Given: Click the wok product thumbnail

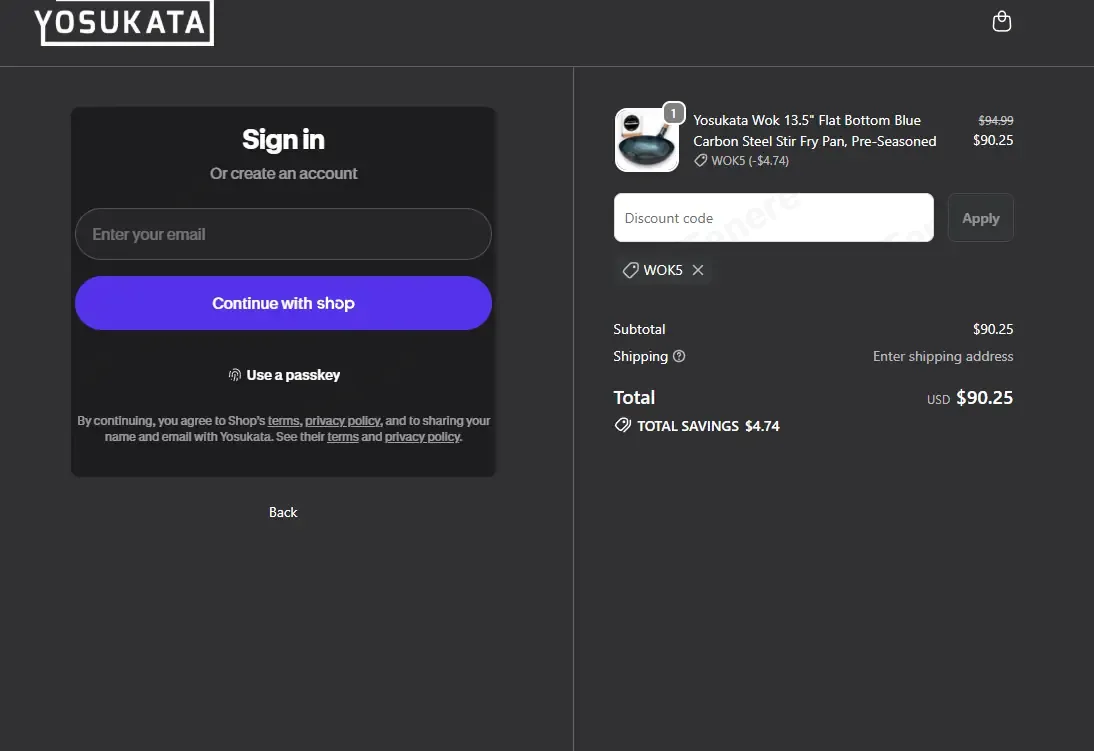Looking at the screenshot, I should (x=647, y=140).
